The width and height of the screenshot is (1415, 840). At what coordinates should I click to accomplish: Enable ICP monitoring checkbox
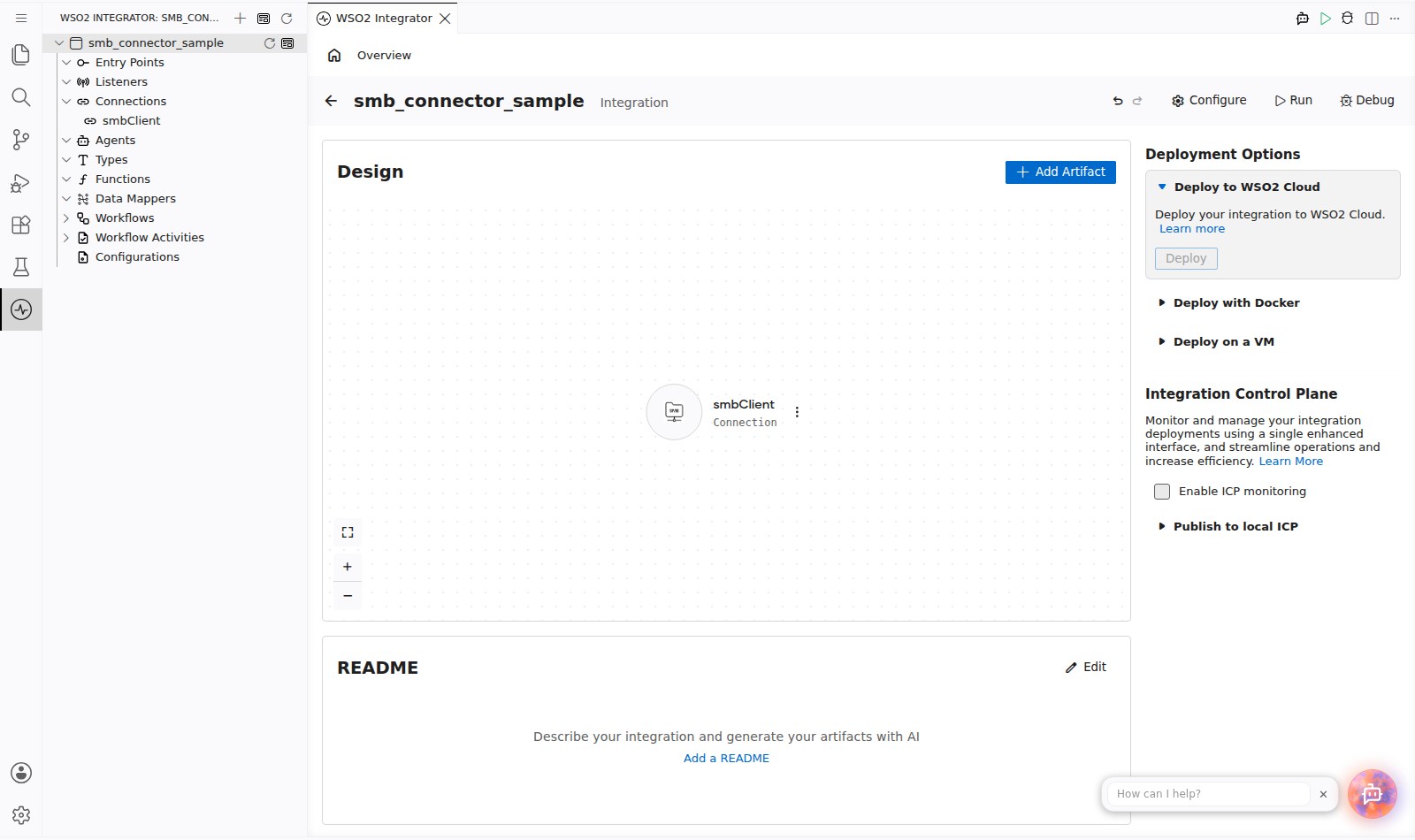1162,492
